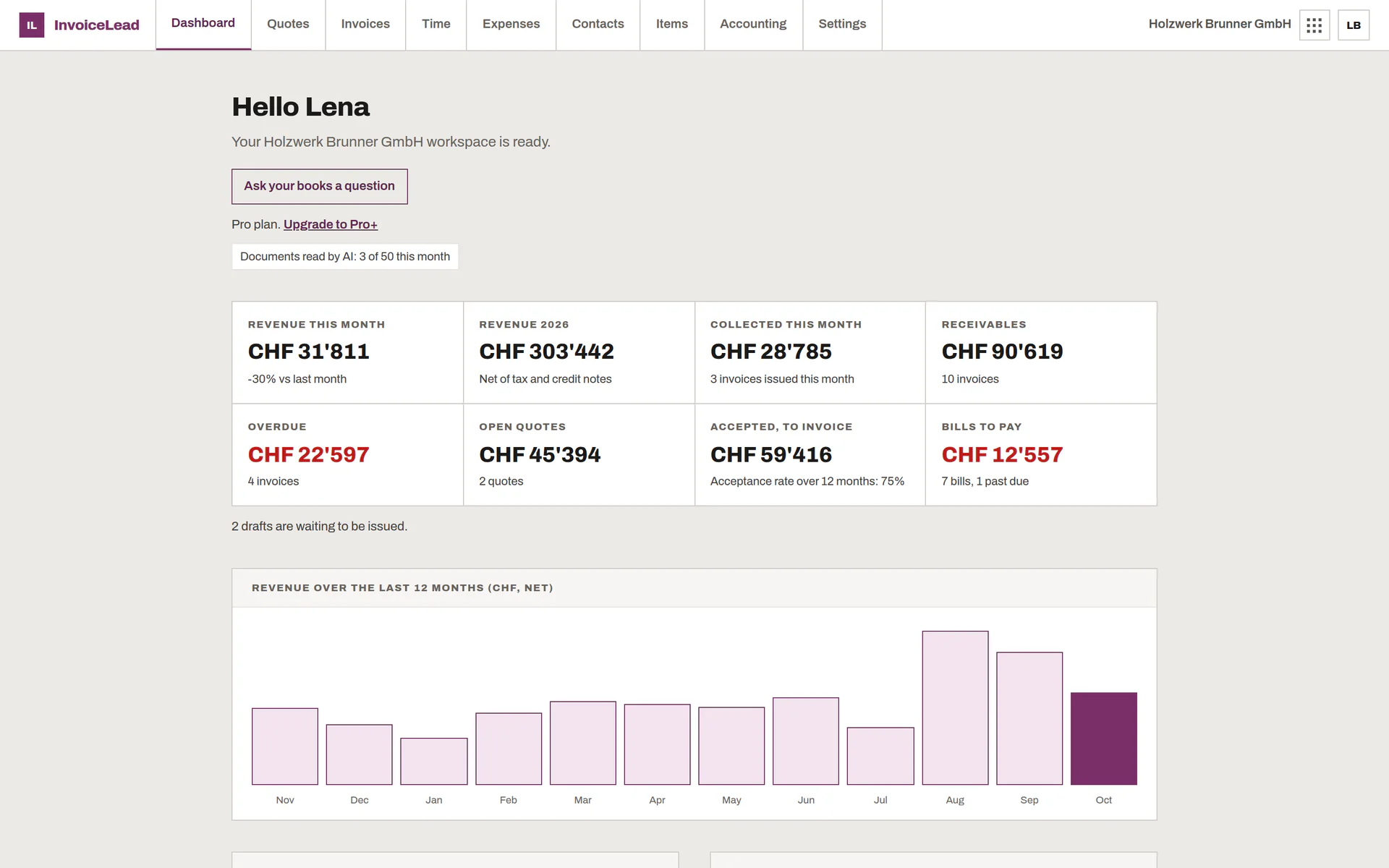Click the Jan revenue bar
Viewport: 1389px width, 868px height.
434,762
